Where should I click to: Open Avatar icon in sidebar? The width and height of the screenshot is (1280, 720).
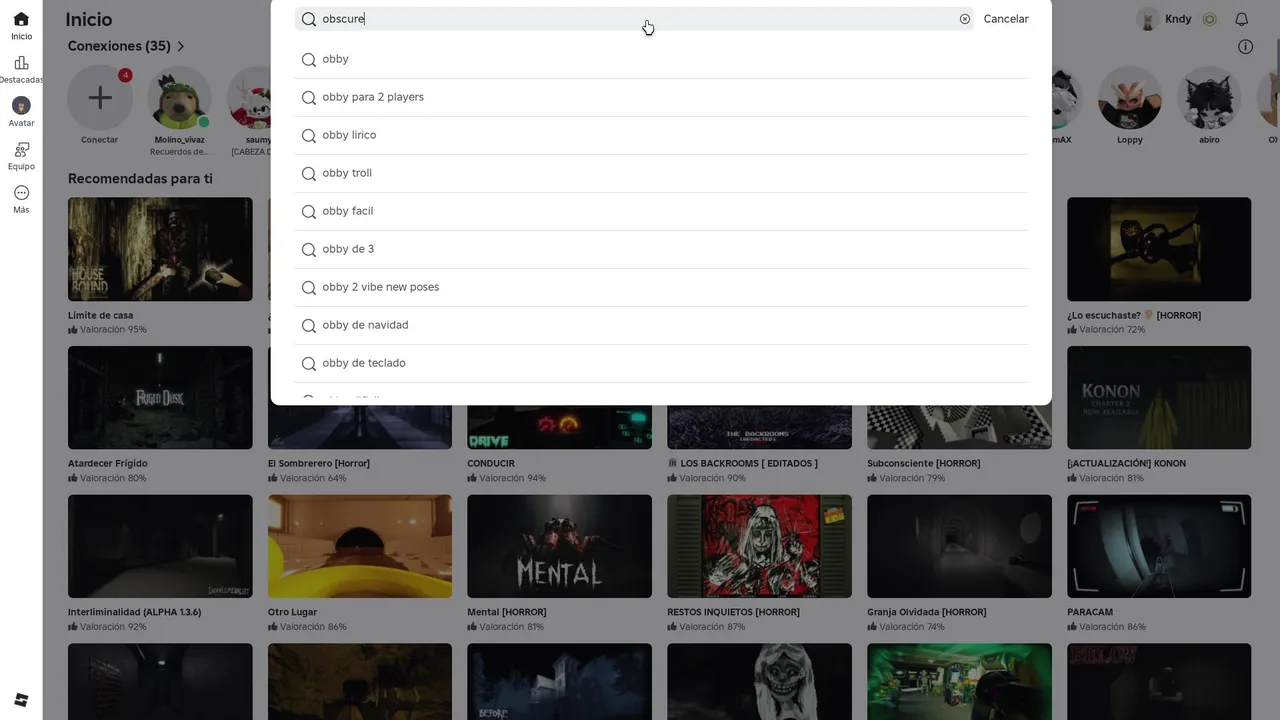pyautogui.click(x=21, y=105)
